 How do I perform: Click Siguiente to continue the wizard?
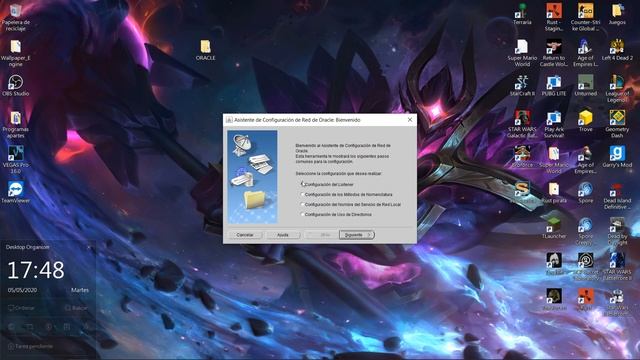pos(356,235)
